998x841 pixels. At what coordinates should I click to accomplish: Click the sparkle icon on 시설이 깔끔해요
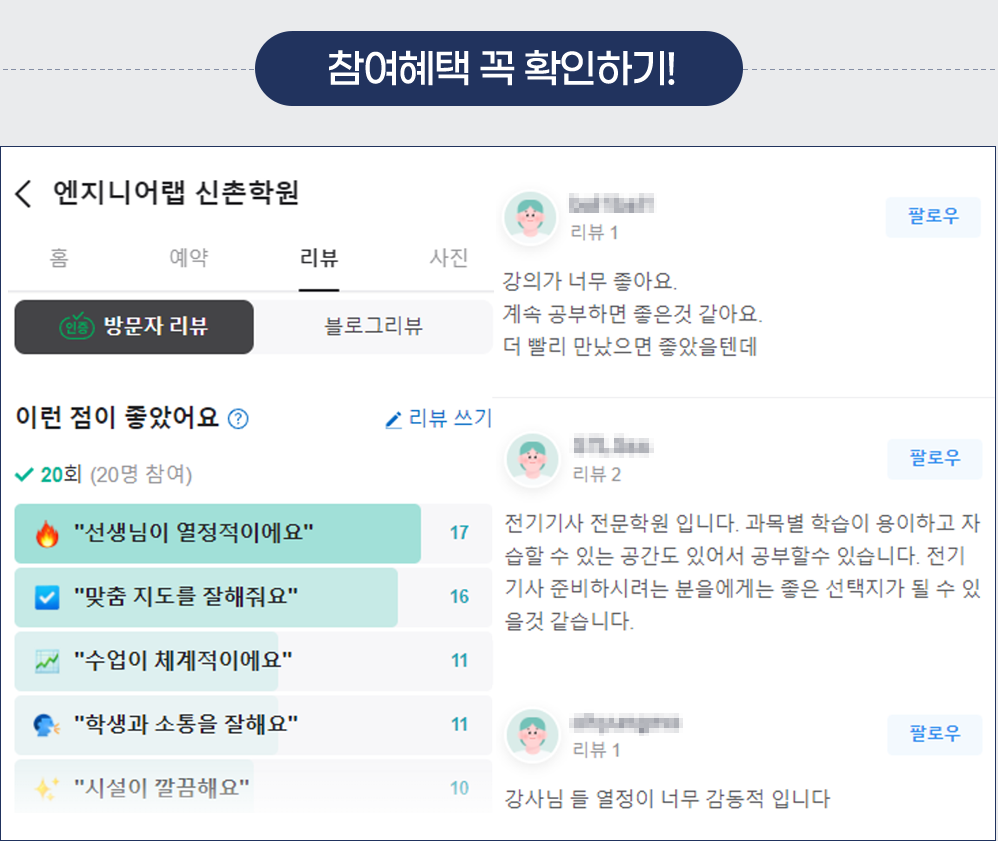pyautogui.click(x=47, y=788)
